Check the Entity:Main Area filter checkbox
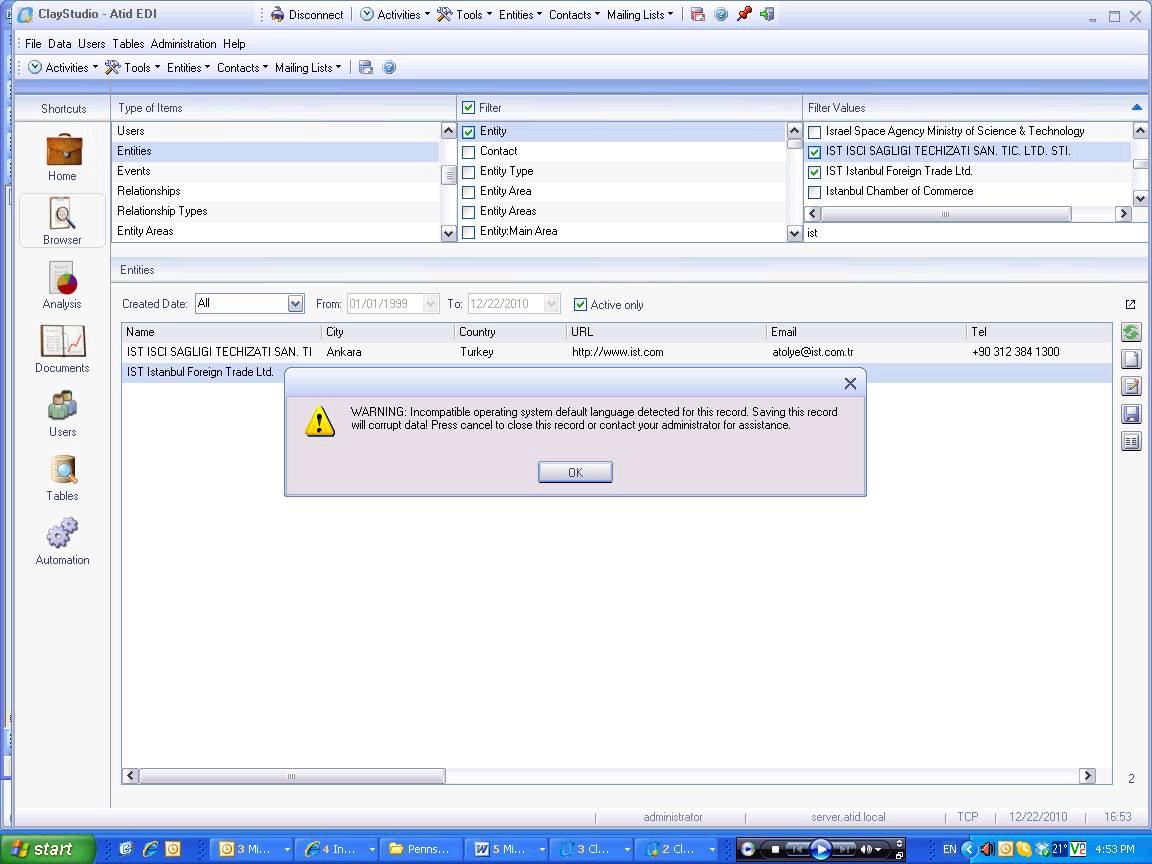This screenshot has width=1152, height=864. point(468,231)
